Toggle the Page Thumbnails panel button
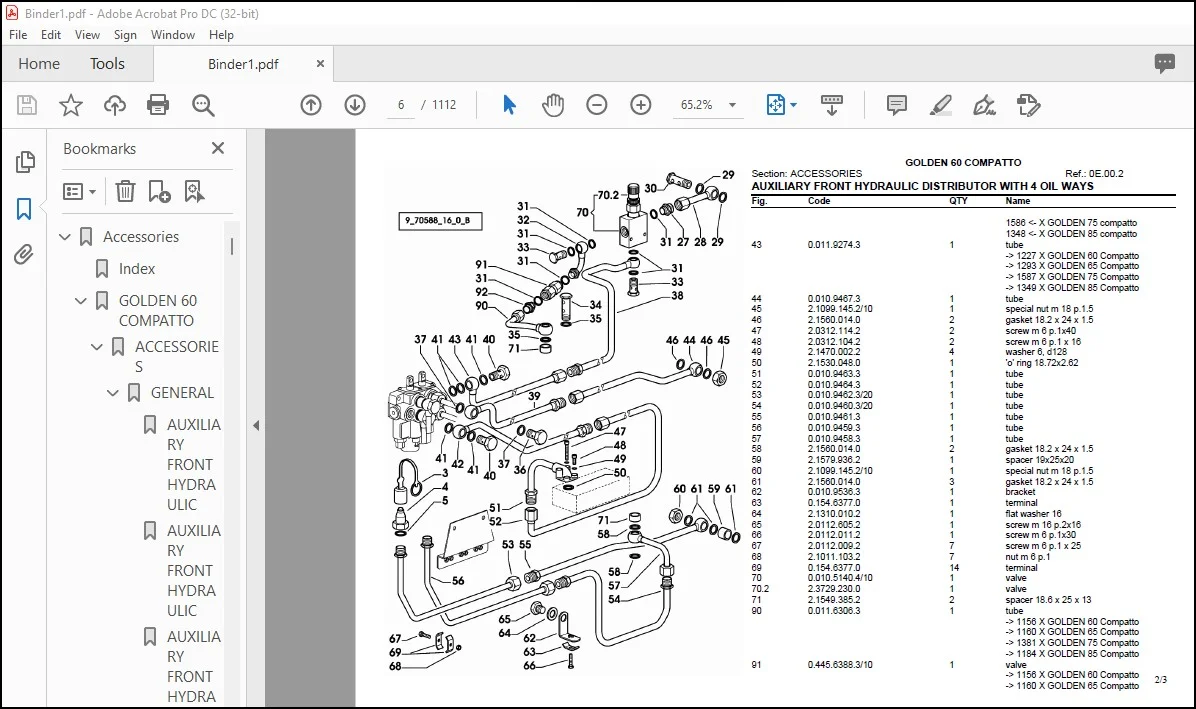Image resolution: width=1196 pixels, height=709 pixels. [24, 162]
